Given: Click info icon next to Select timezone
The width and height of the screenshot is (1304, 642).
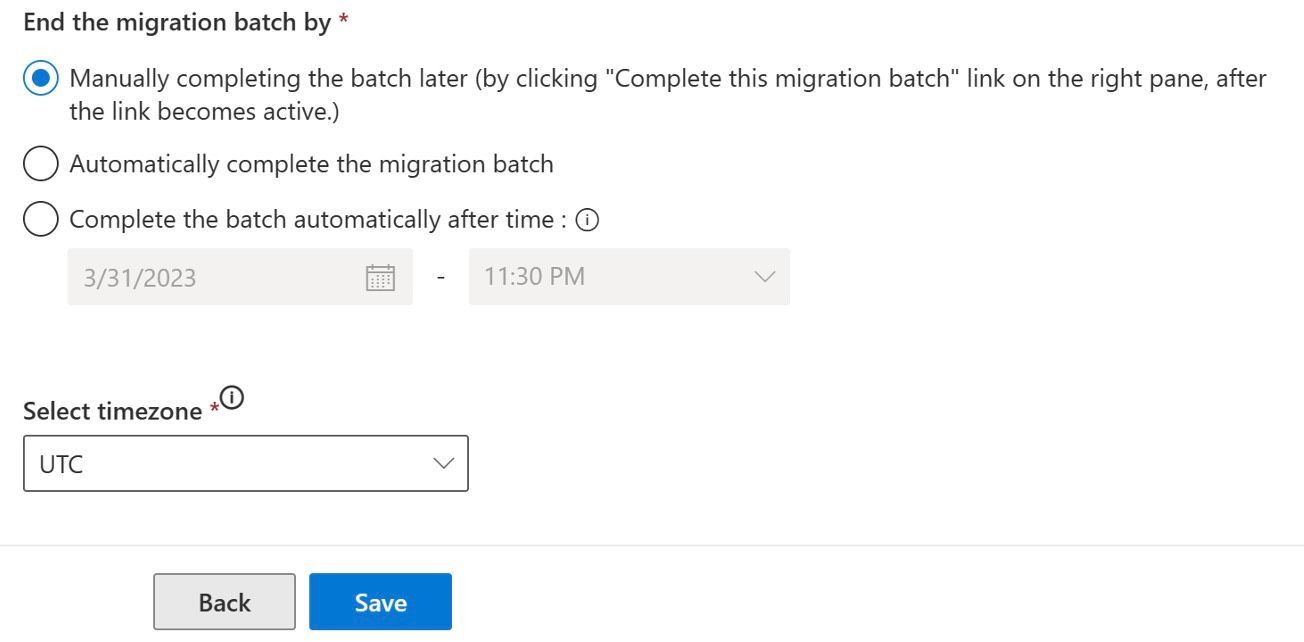Looking at the screenshot, I should 231,398.
